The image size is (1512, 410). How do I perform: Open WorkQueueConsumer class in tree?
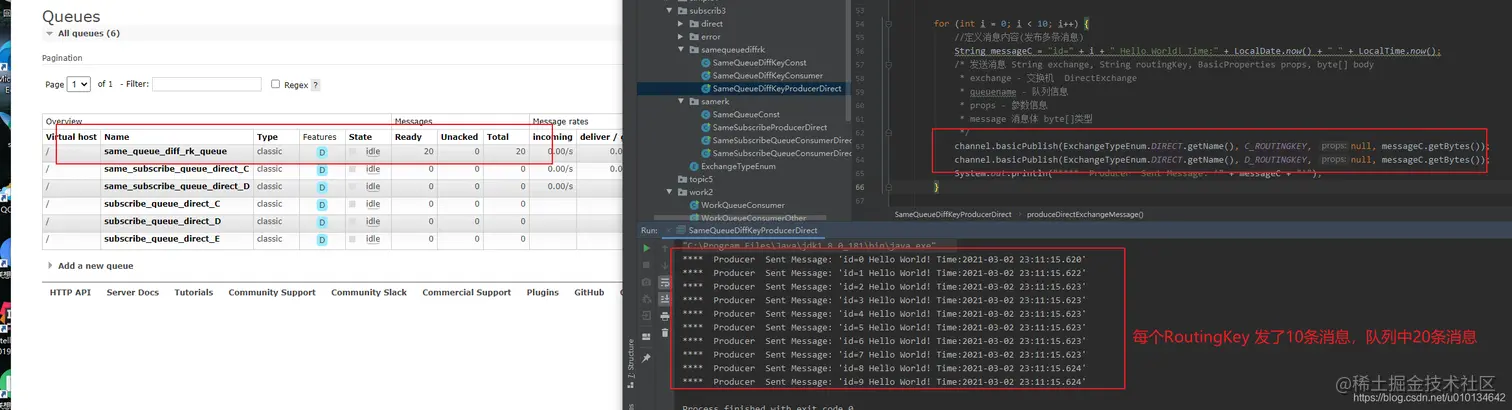tap(735, 205)
